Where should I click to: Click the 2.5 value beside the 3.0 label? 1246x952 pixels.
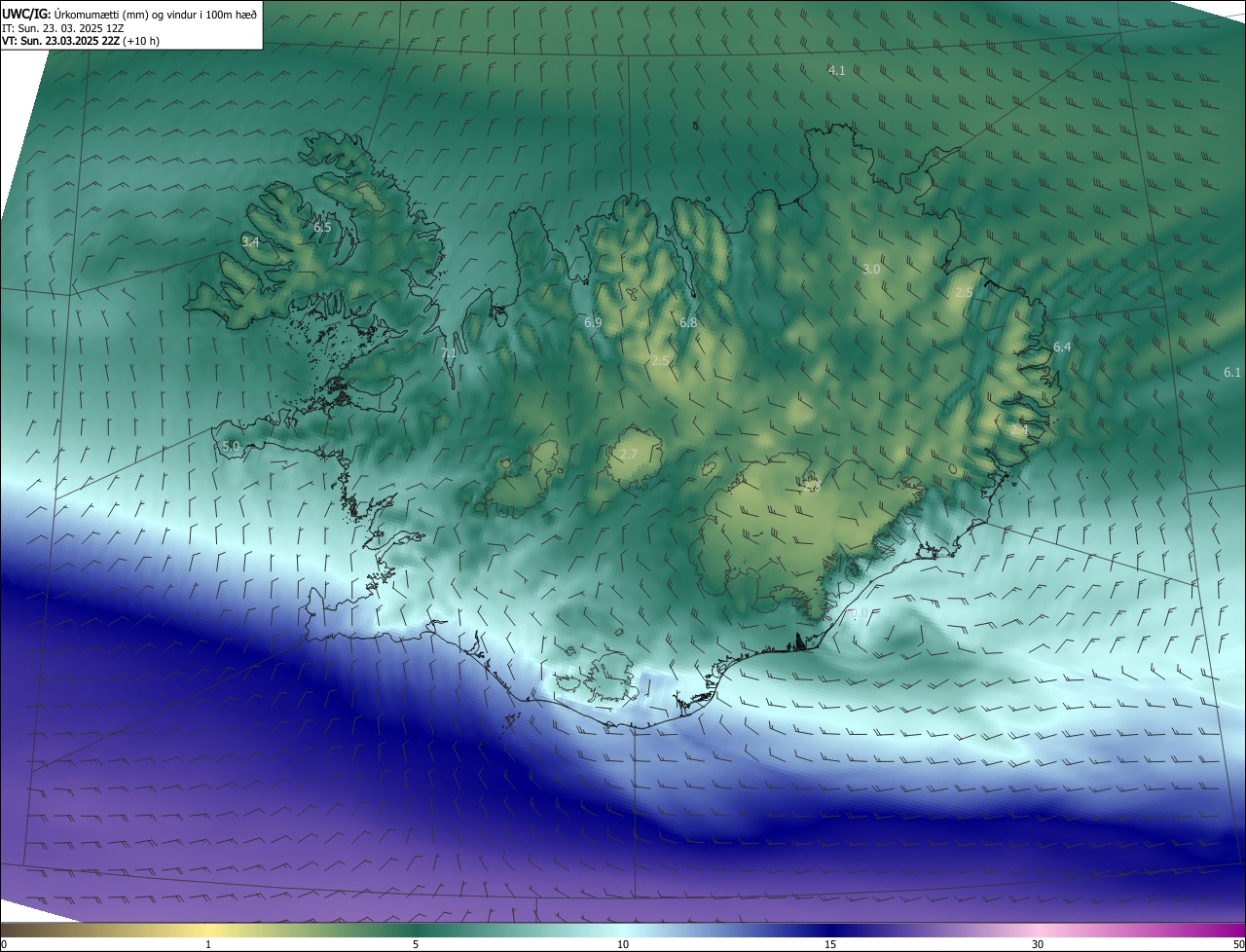964,292
